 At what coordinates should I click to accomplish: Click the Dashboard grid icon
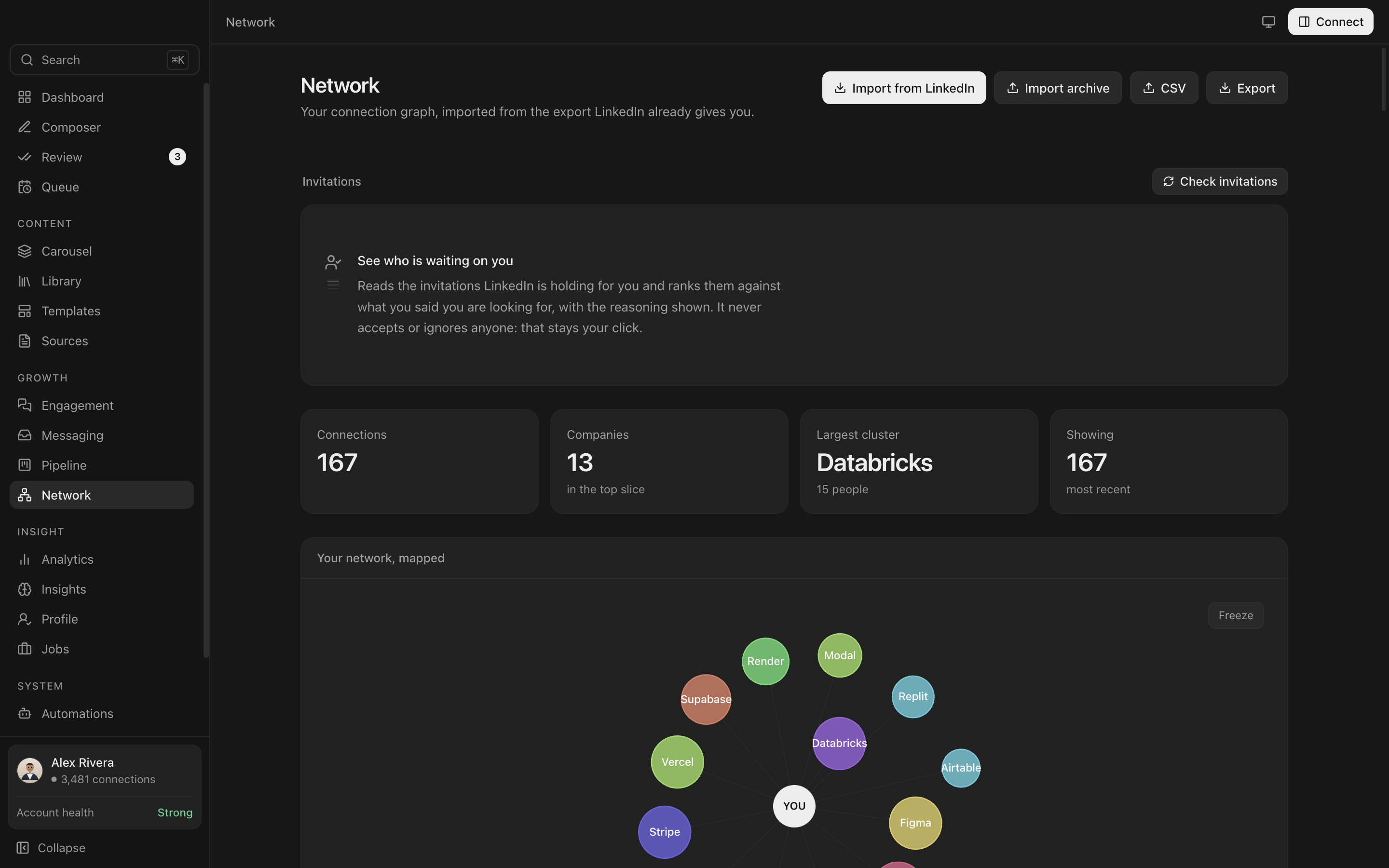coord(24,97)
